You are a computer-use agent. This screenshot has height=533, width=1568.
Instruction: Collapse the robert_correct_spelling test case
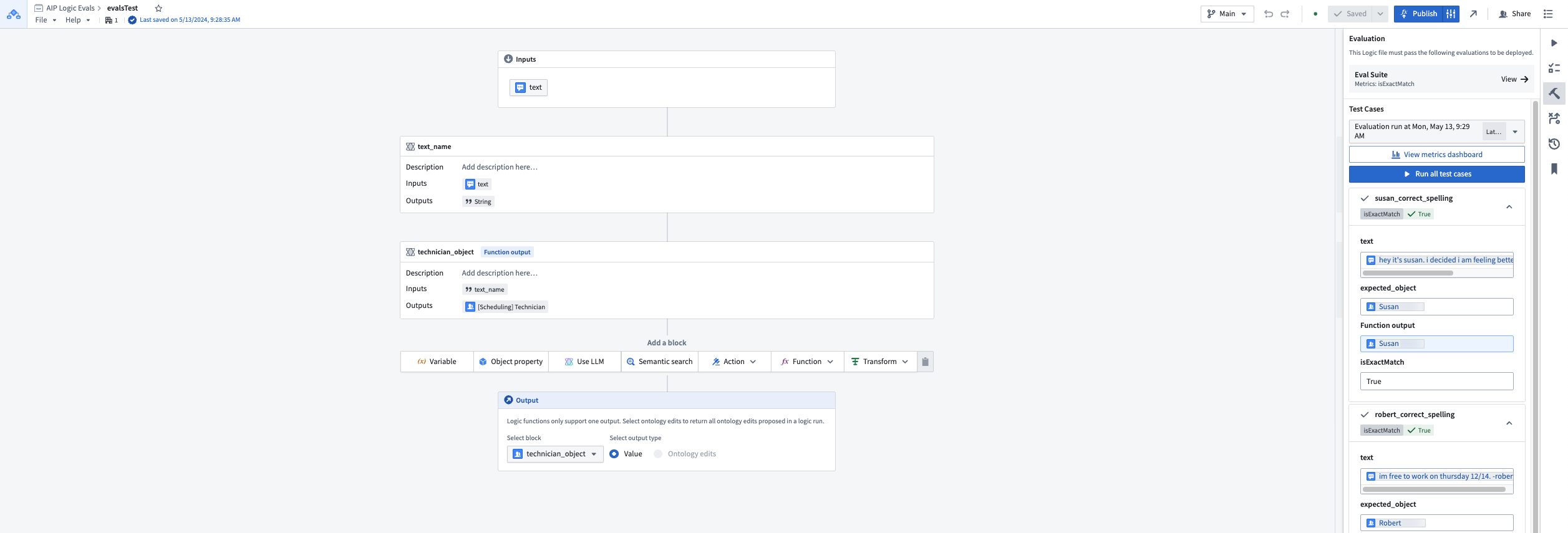click(x=1509, y=423)
